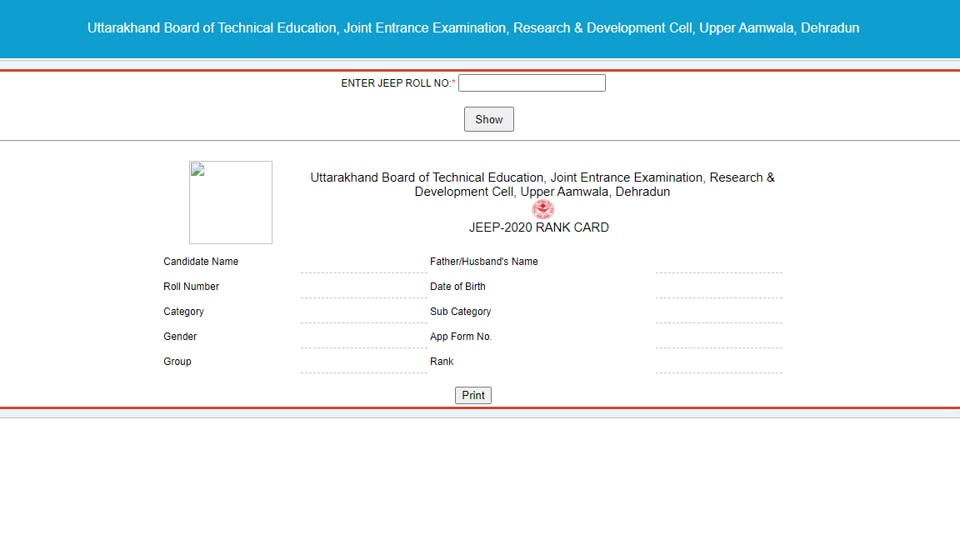
Task: Click the 'Category' label in the left column
Action: click(184, 312)
